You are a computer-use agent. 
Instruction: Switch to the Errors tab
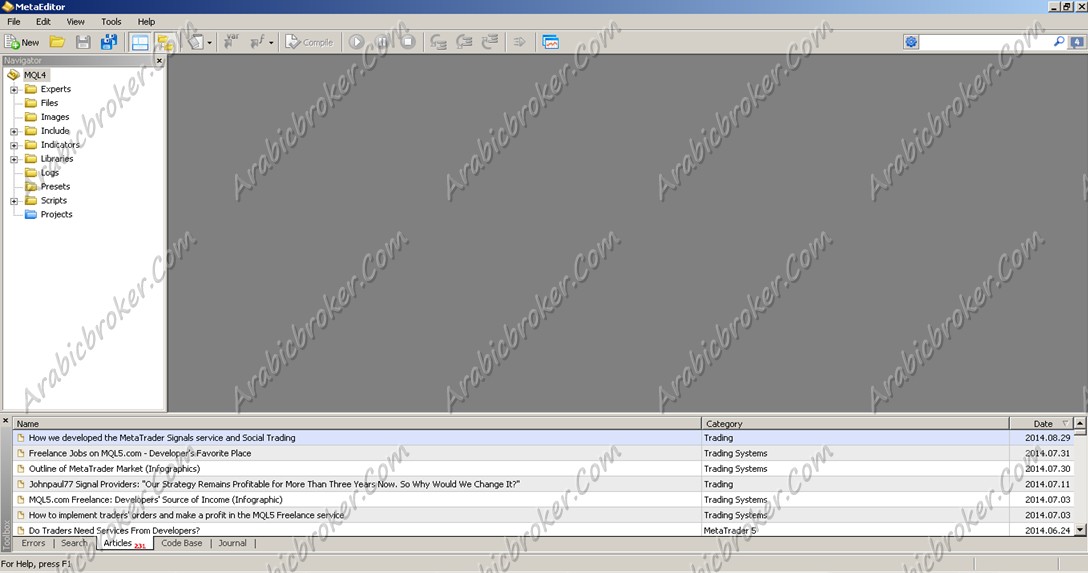pyautogui.click(x=33, y=543)
